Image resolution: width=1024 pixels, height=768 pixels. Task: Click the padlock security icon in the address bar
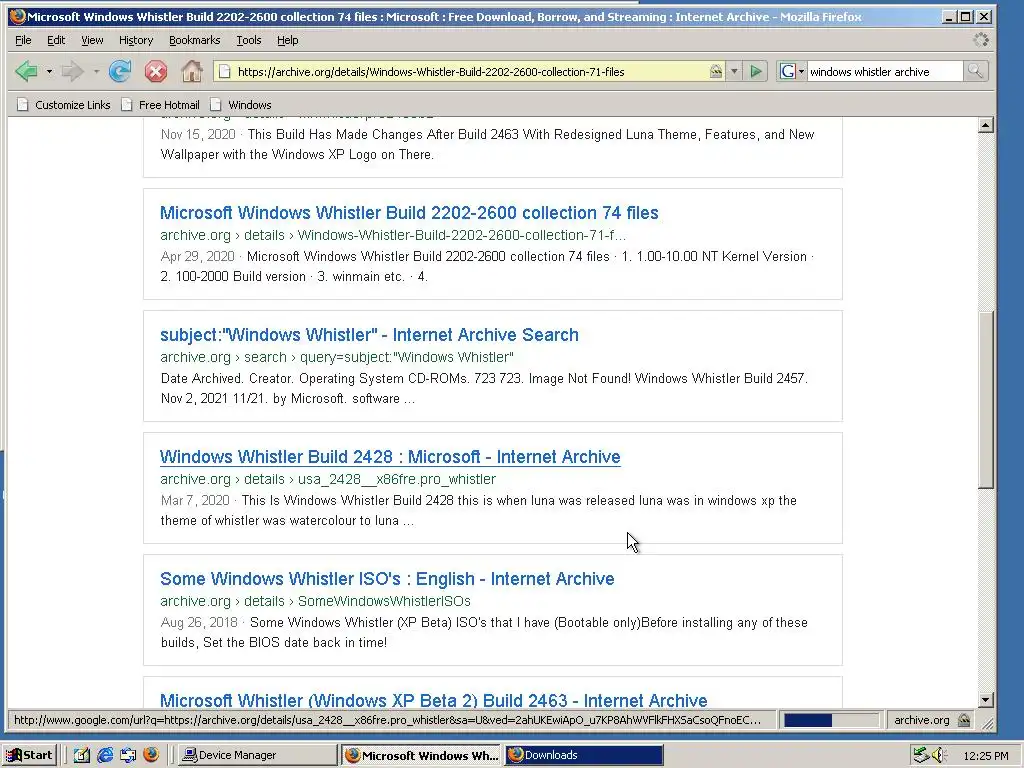[x=716, y=71]
